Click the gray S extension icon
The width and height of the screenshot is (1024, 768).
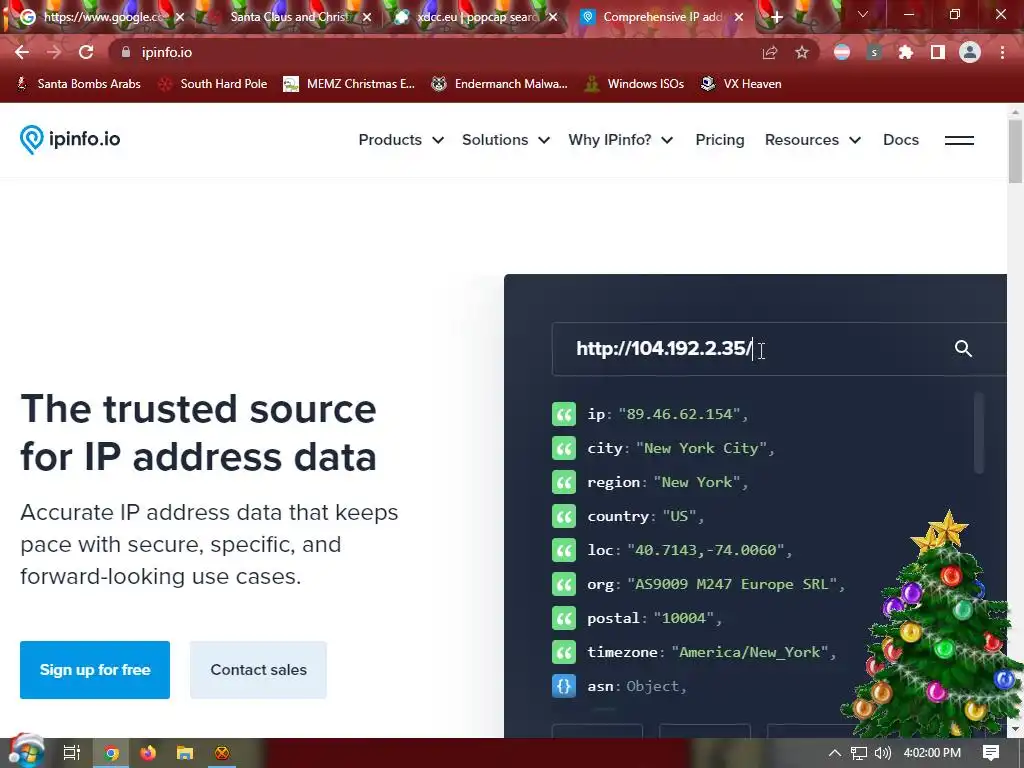coord(874,52)
